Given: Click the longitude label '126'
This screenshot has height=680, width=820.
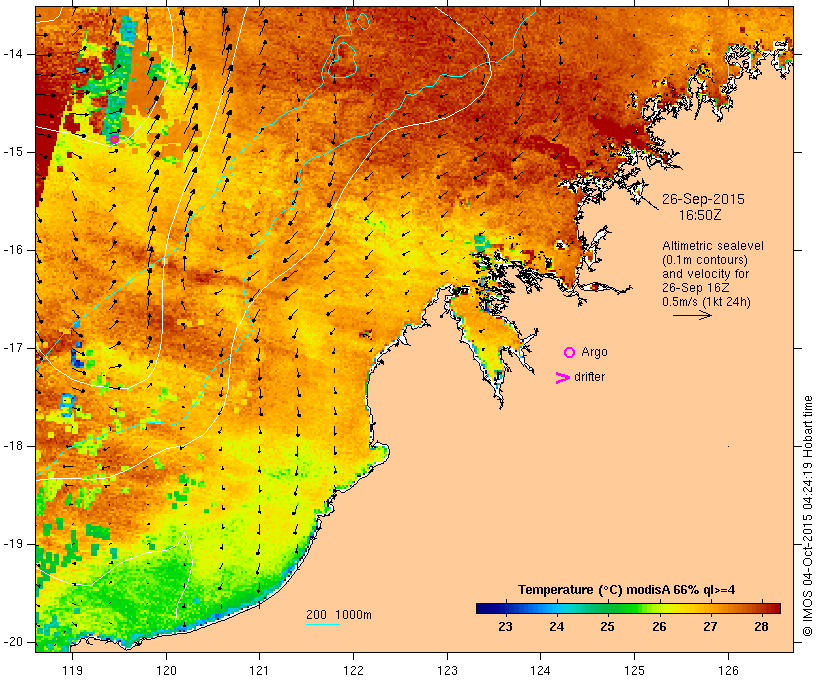Looking at the screenshot, I should 728,670.
